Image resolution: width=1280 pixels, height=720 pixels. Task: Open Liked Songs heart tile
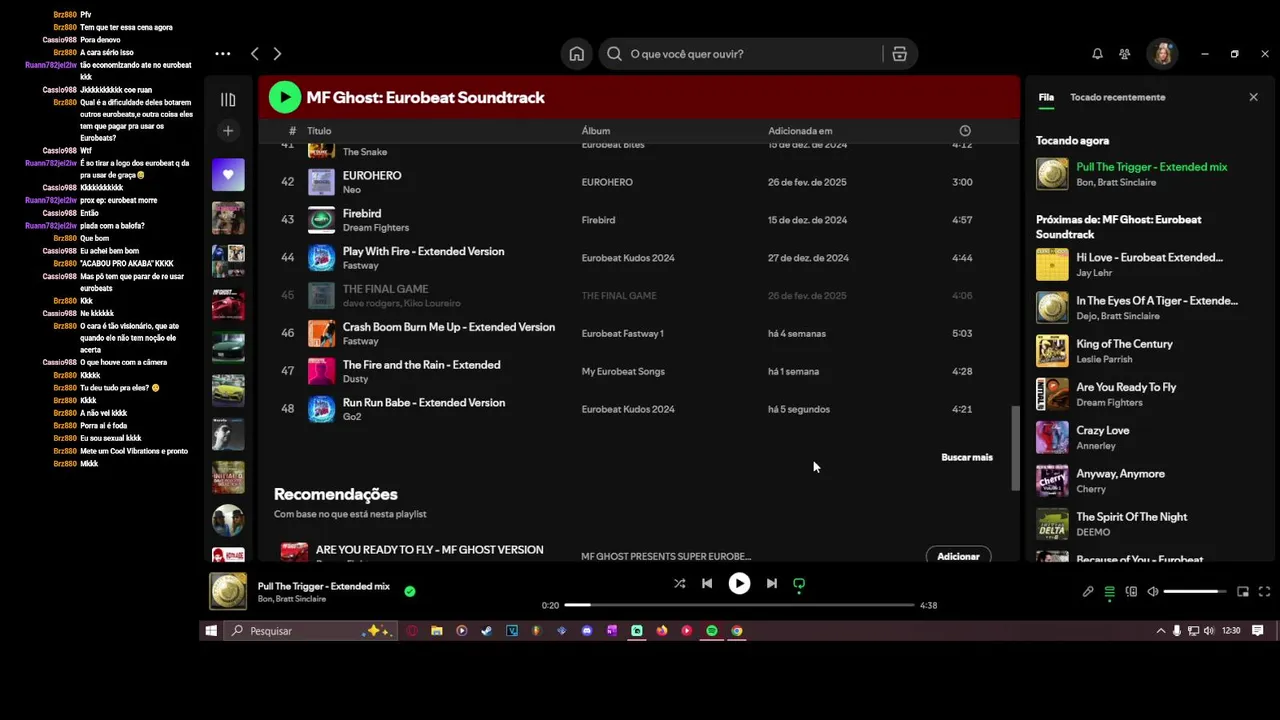pyautogui.click(x=228, y=175)
